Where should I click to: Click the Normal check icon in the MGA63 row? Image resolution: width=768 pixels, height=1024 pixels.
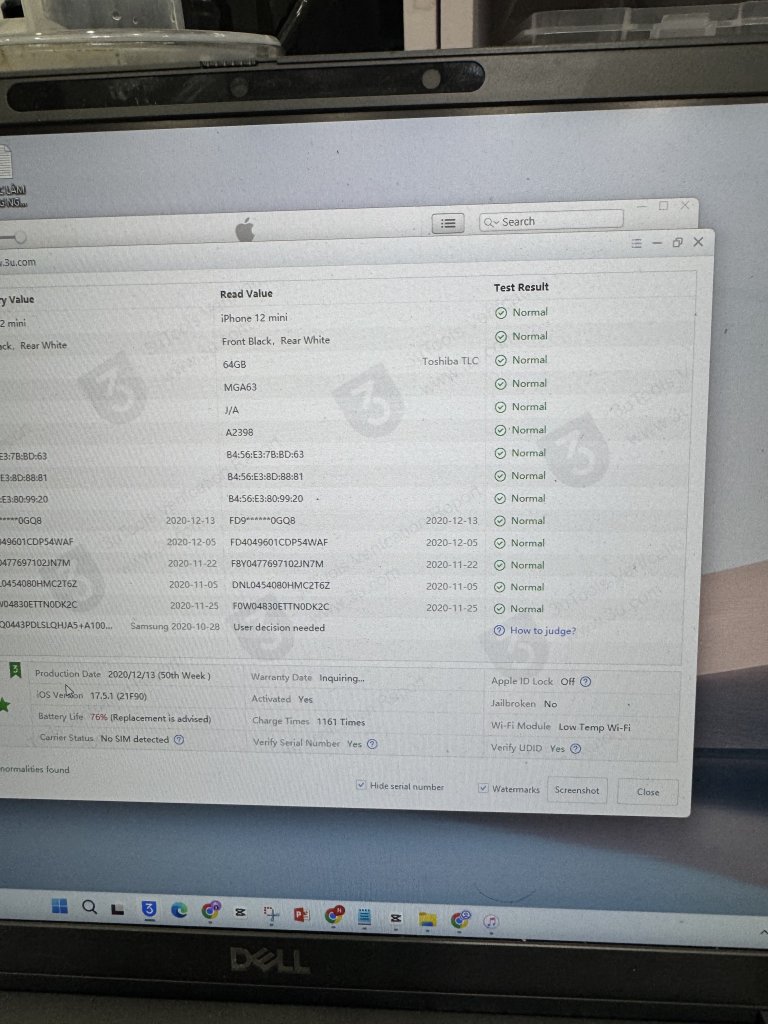coord(500,384)
